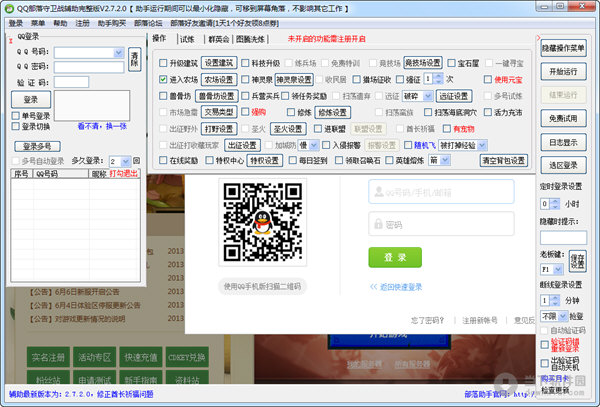
Task: Click the small icon beside 多久登录 dropdown
Action: pyautogui.click(x=137, y=161)
